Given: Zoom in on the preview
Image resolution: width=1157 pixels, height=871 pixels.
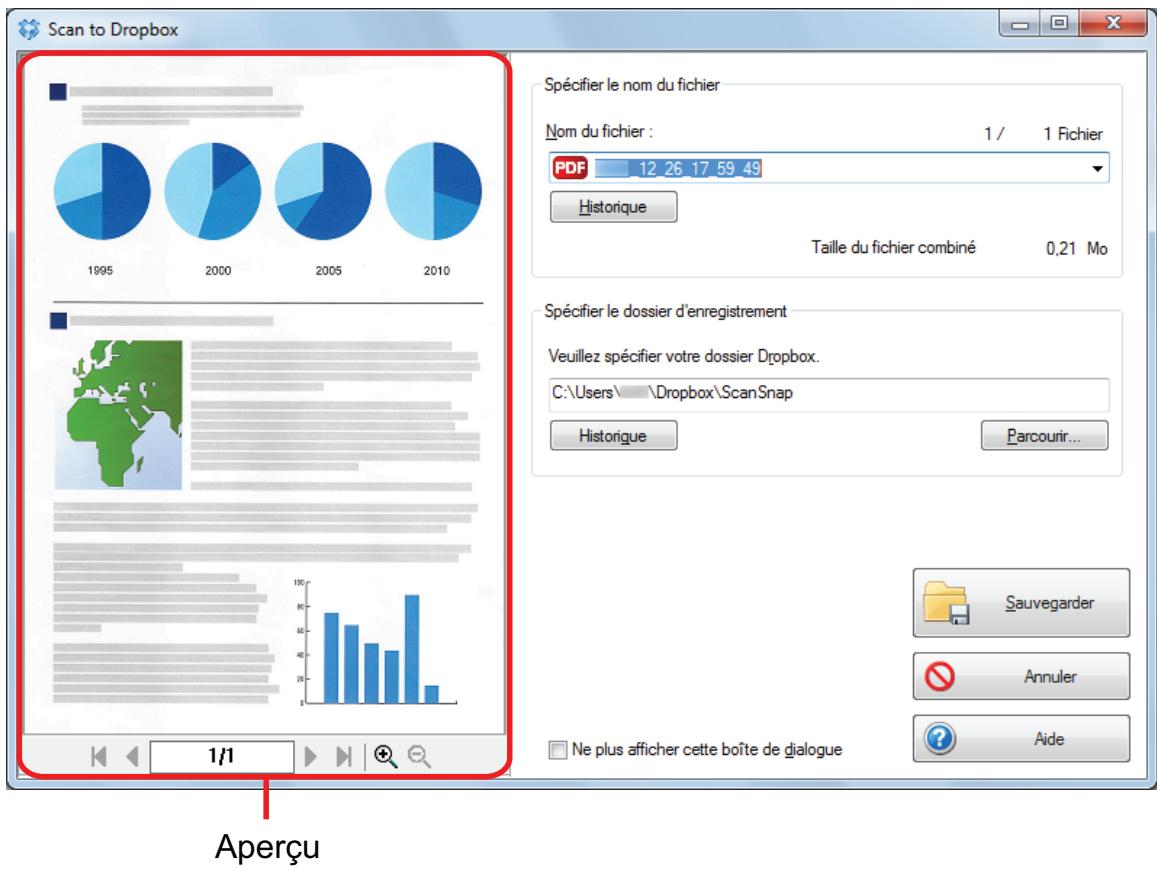Looking at the screenshot, I should point(385,756).
